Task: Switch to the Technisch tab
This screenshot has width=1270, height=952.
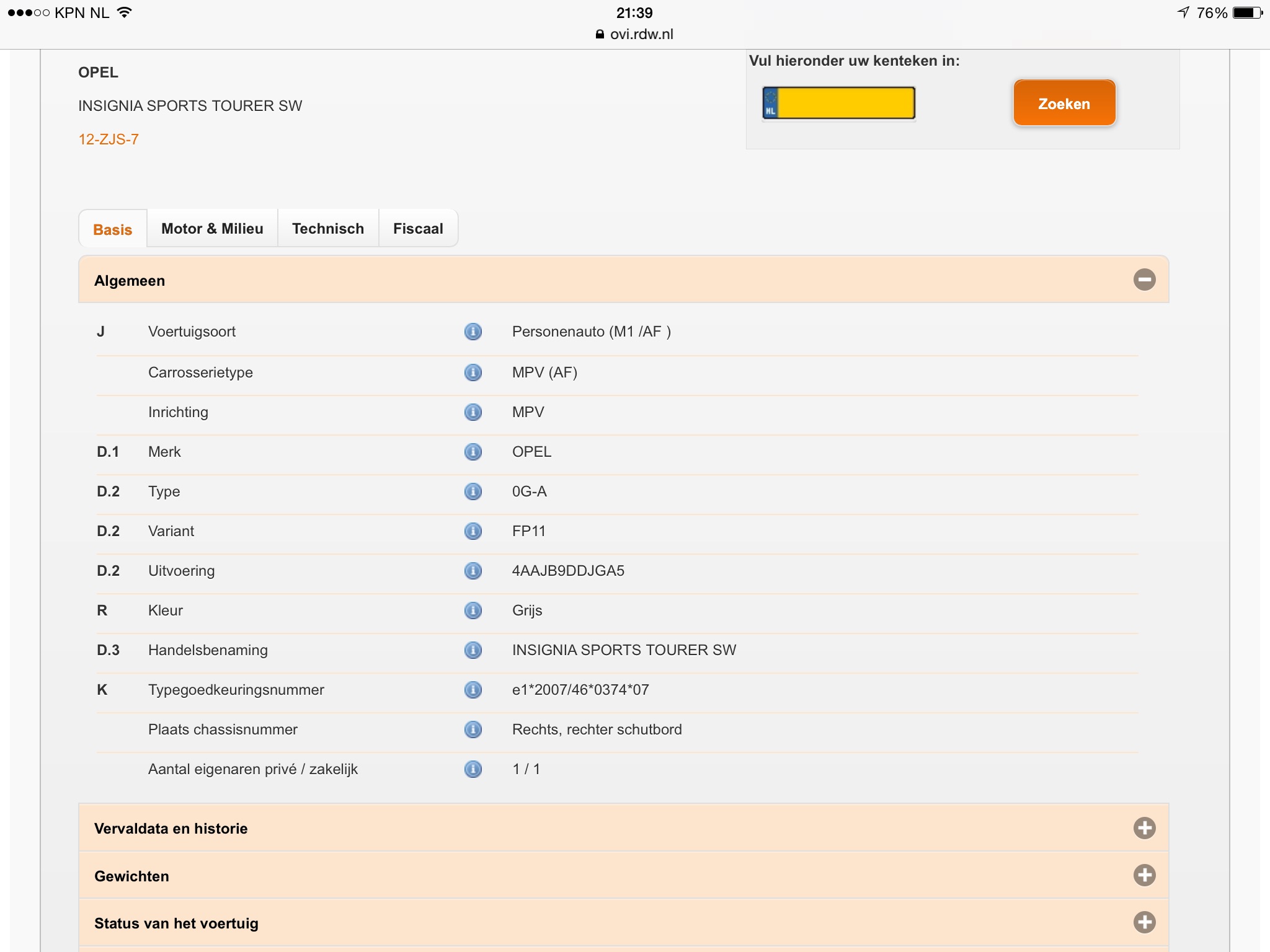Action: 328,229
